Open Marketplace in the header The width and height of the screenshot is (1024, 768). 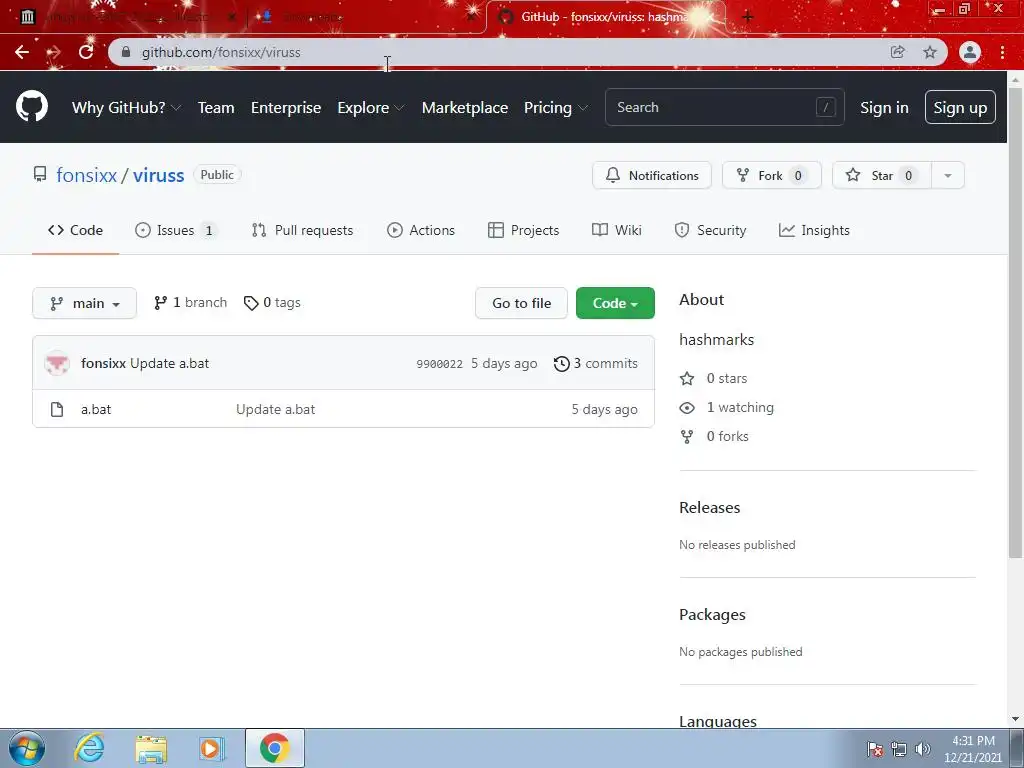(465, 108)
